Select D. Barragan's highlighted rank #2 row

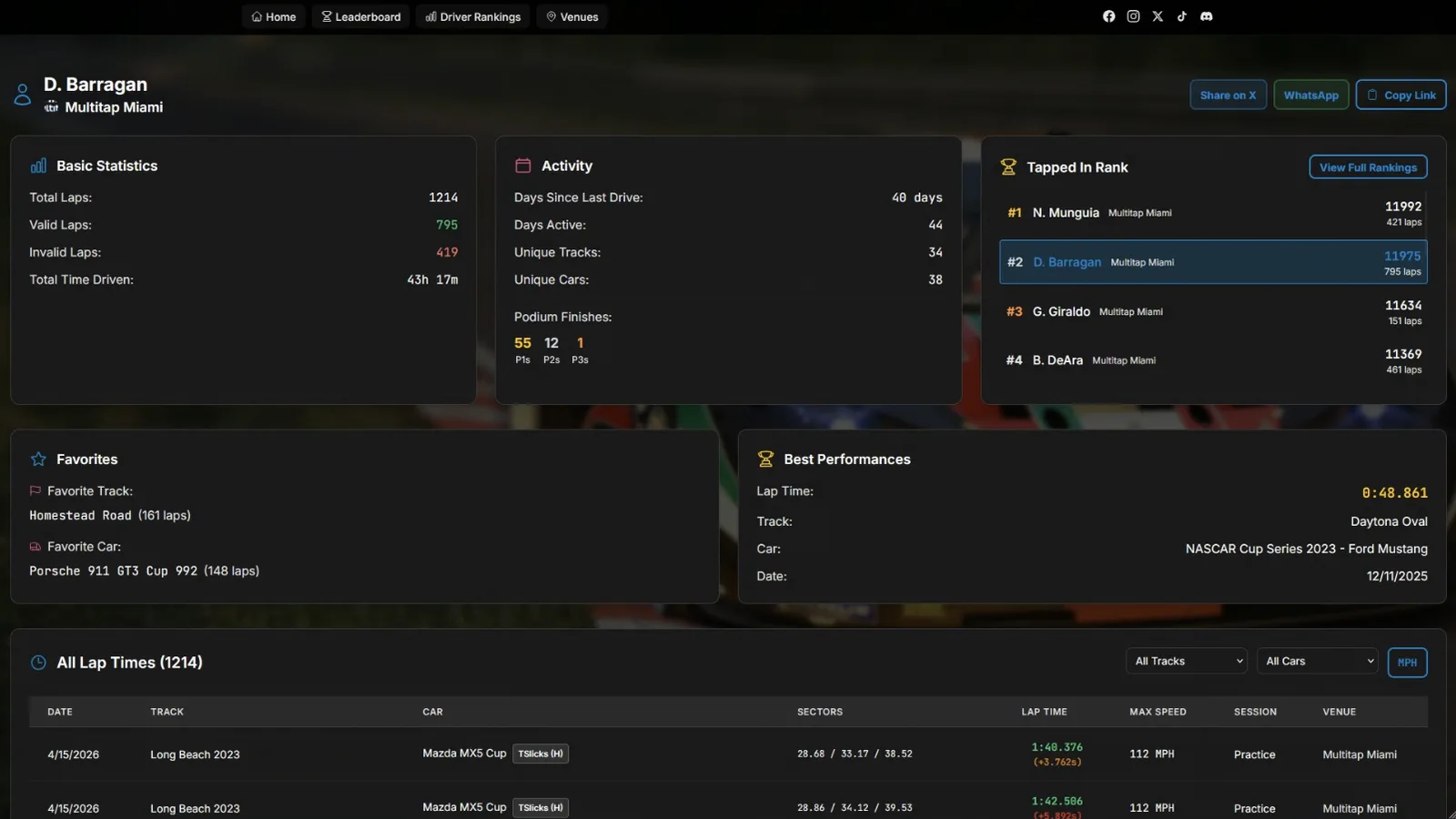coord(1213,262)
